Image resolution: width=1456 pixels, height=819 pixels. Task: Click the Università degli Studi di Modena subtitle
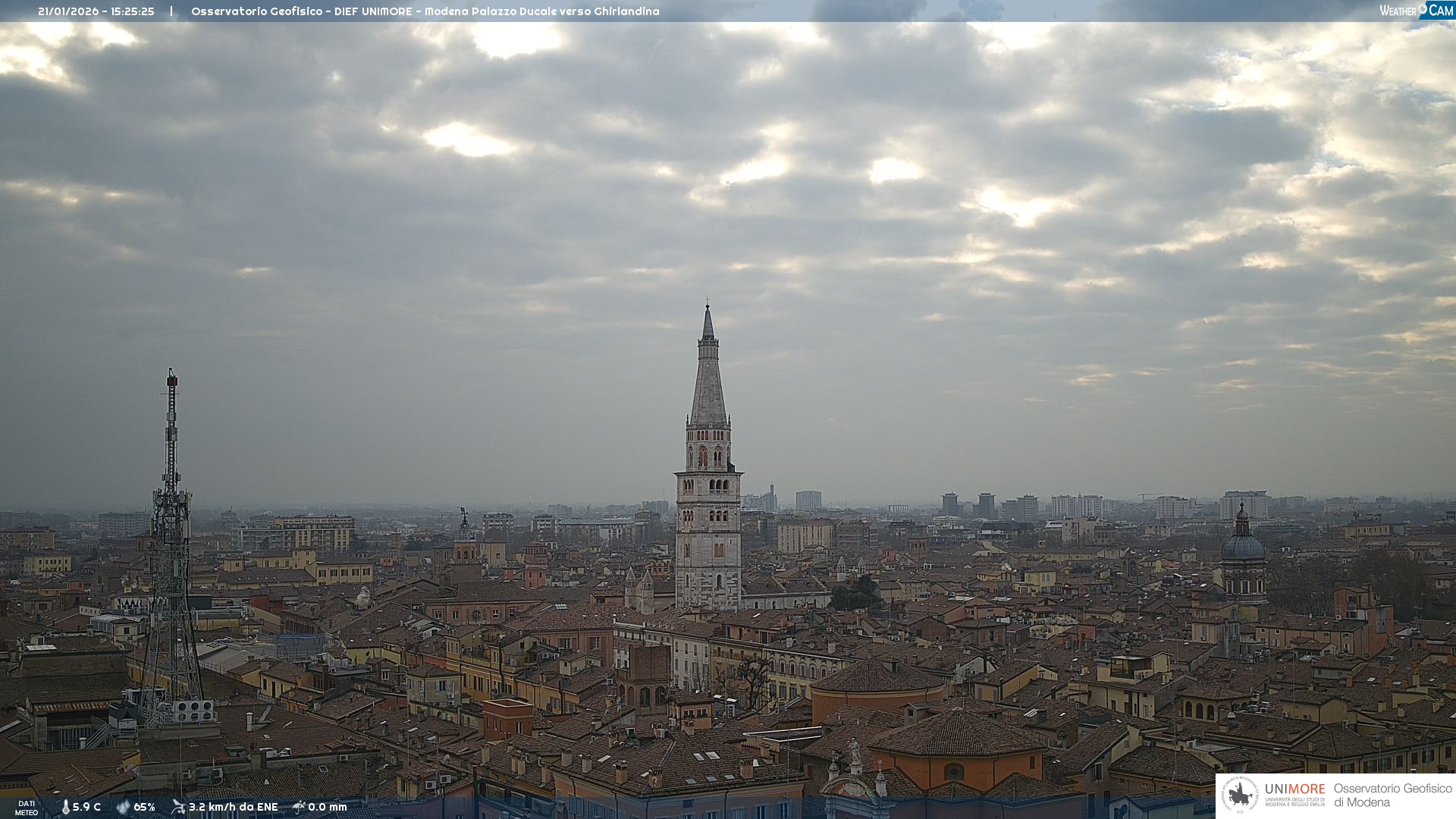[1294, 802]
